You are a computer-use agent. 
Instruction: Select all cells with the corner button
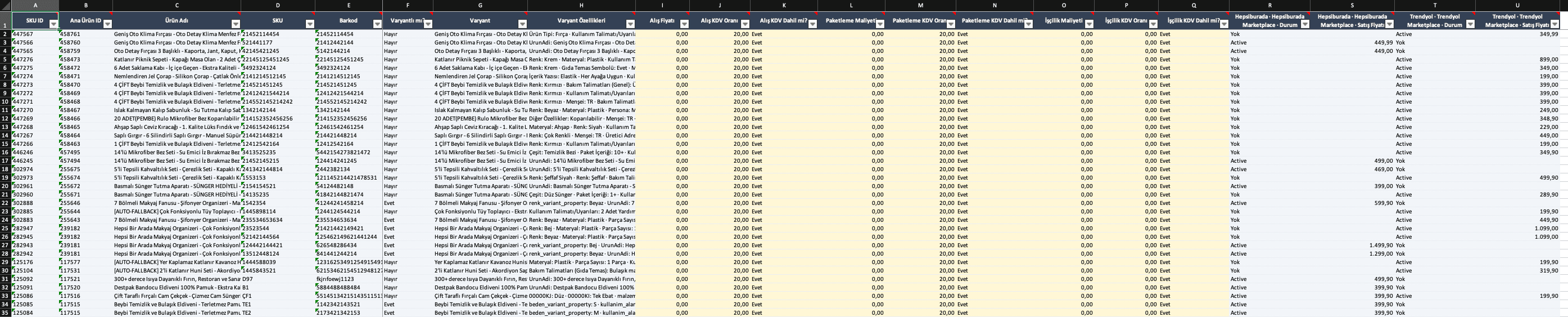point(6,6)
